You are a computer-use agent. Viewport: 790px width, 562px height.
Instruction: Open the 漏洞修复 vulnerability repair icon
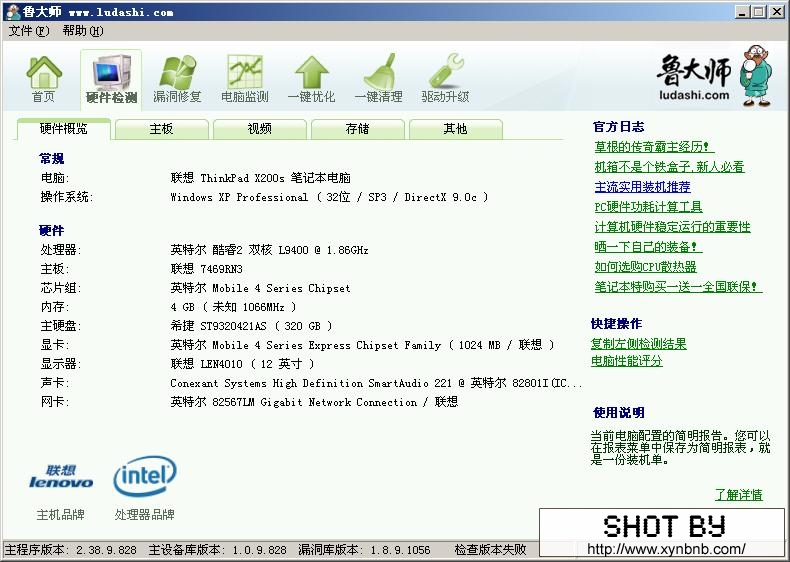(177, 79)
